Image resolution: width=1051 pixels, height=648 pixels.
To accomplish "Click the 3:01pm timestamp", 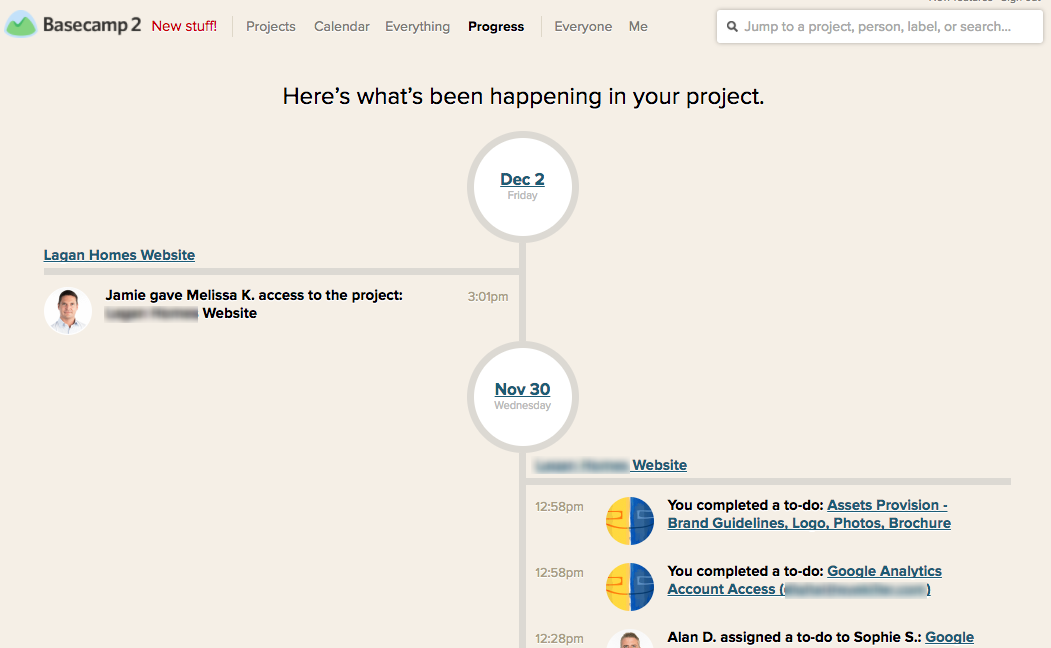I will (x=488, y=297).
